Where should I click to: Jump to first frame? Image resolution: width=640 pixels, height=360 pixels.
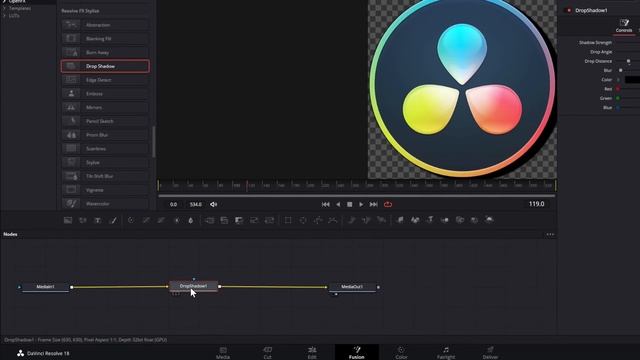pos(325,204)
